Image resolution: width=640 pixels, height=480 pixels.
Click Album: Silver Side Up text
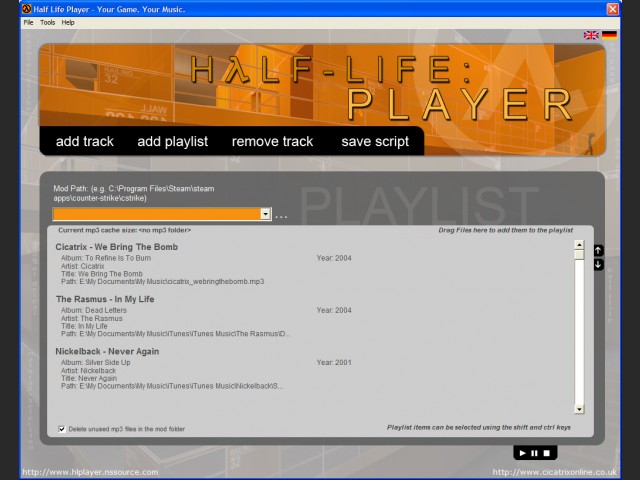pos(96,362)
